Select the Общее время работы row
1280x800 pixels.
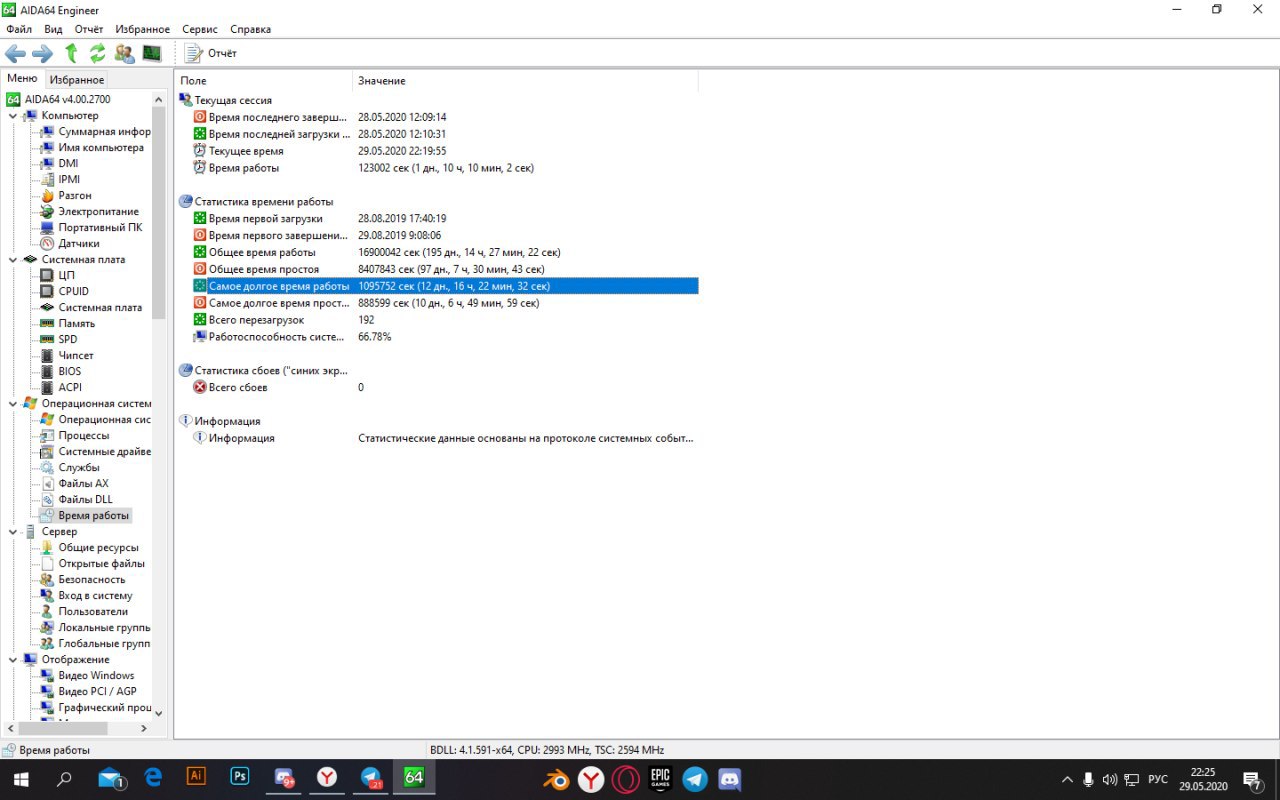(436, 253)
